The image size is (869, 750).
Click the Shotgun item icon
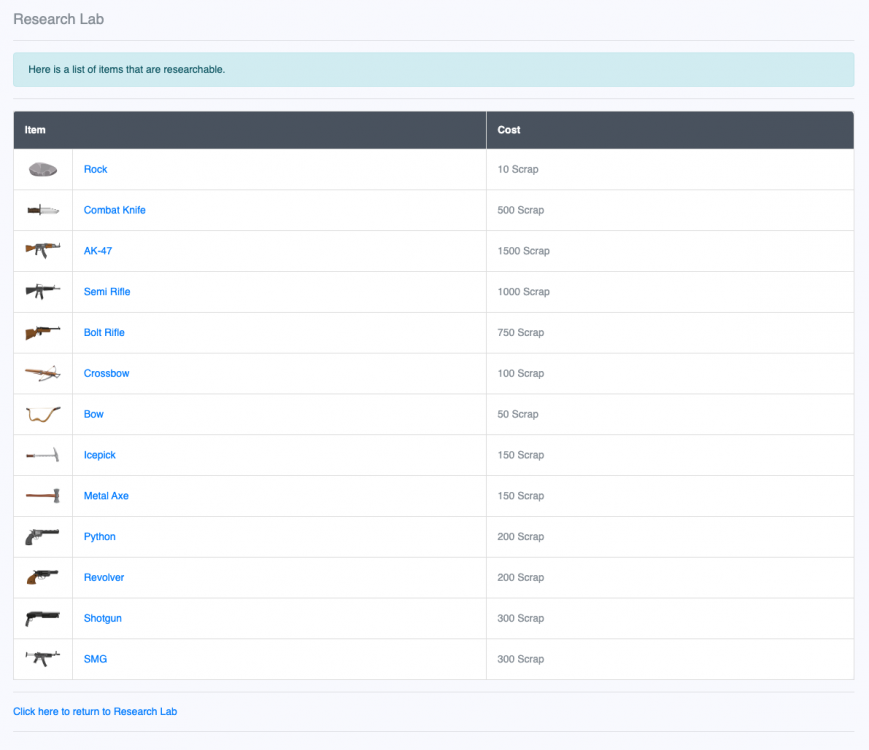[43, 618]
